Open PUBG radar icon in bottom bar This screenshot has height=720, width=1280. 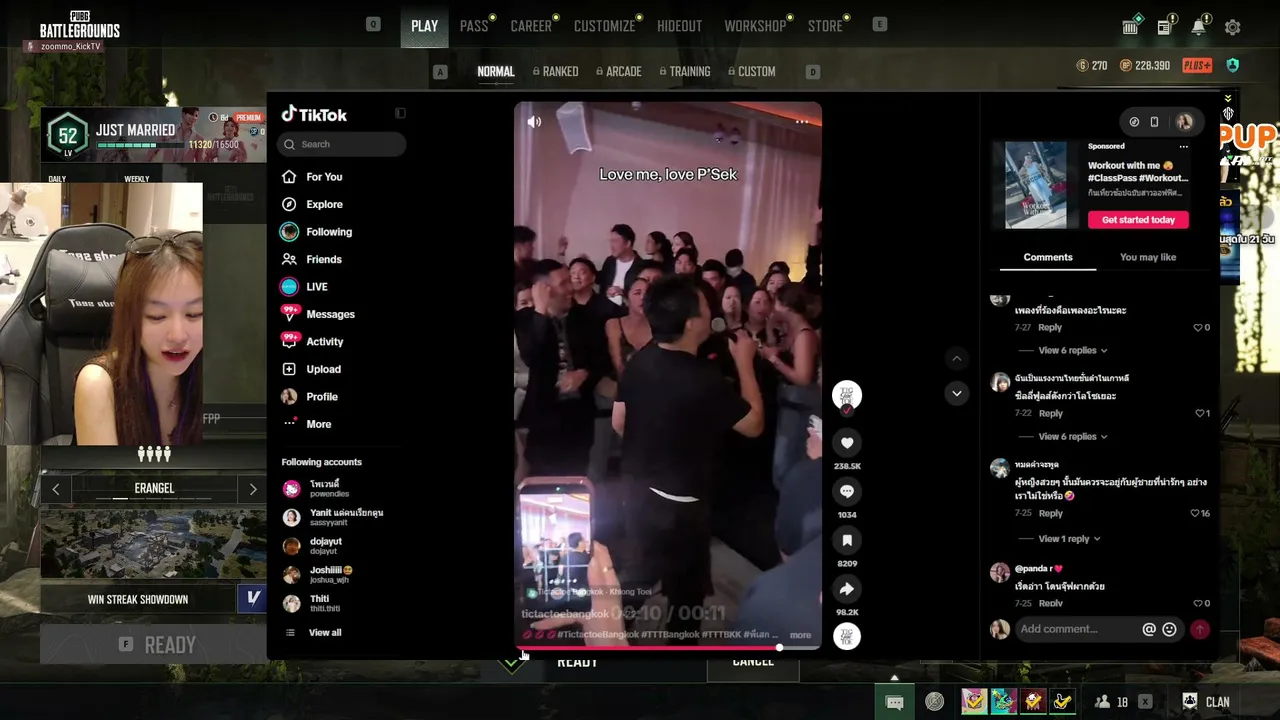coord(934,702)
